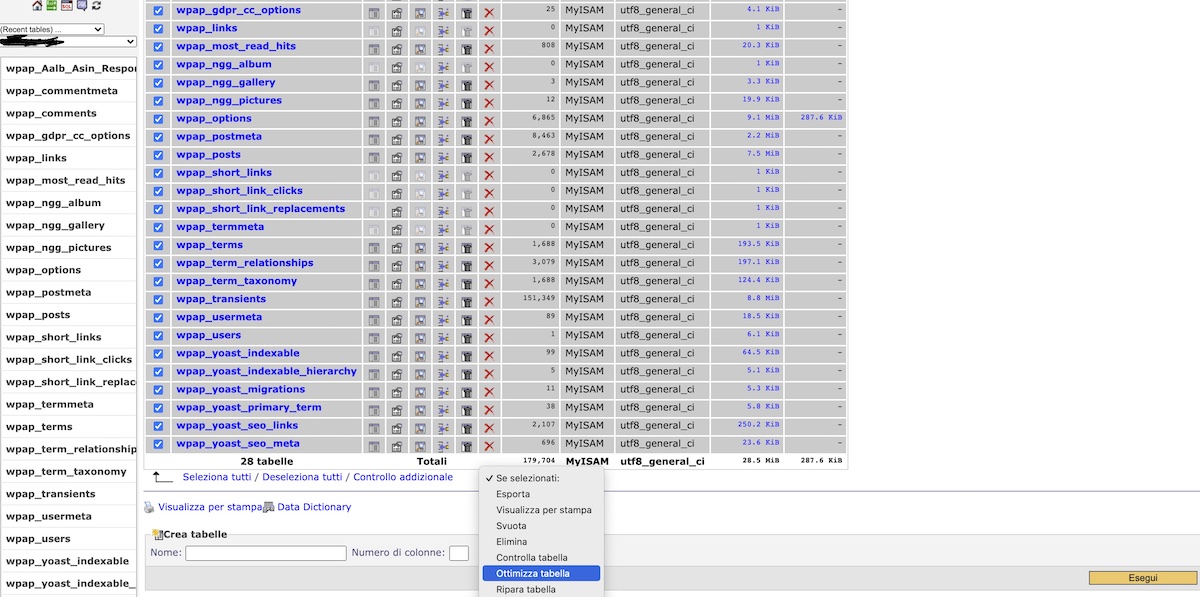The image size is (1200, 597).
Task: Open the documentation help icon
Action: point(82,5)
